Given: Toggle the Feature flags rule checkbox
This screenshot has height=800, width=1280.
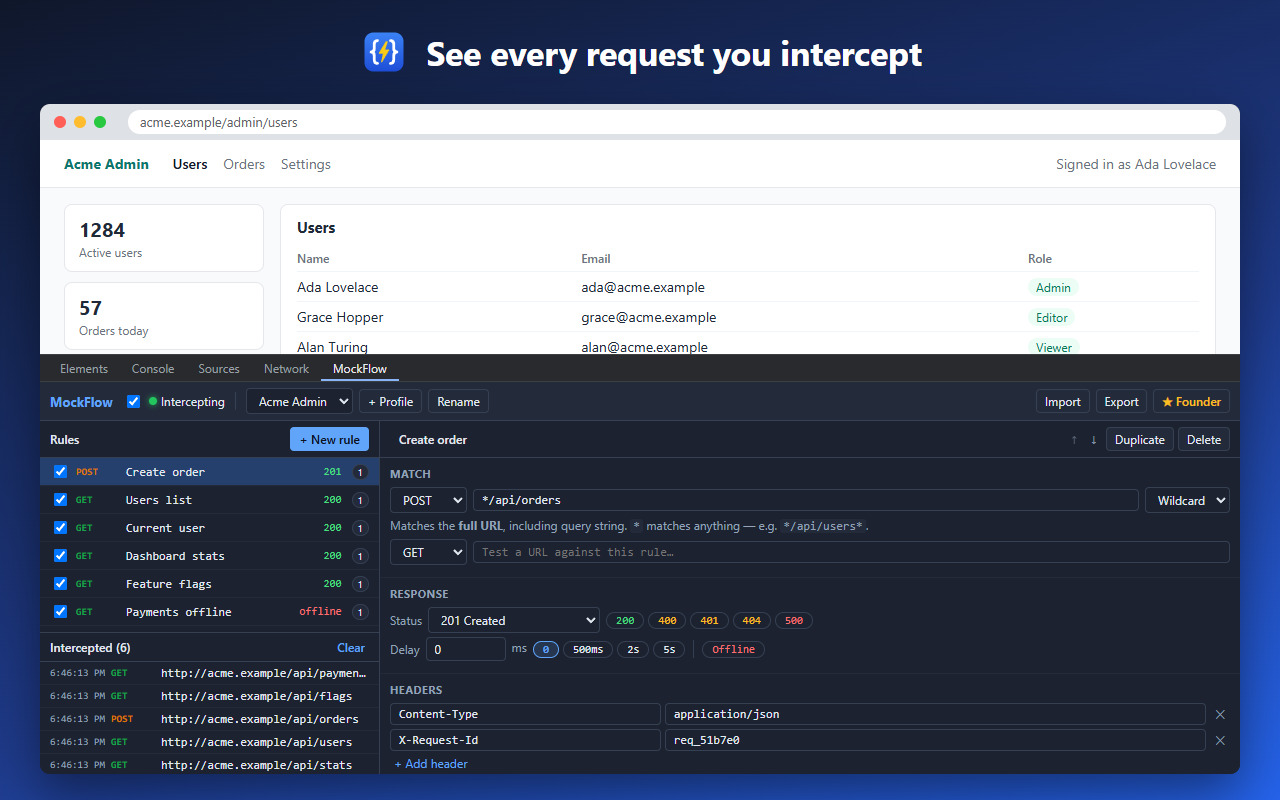Looking at the screenshot, I should [60, 584].
